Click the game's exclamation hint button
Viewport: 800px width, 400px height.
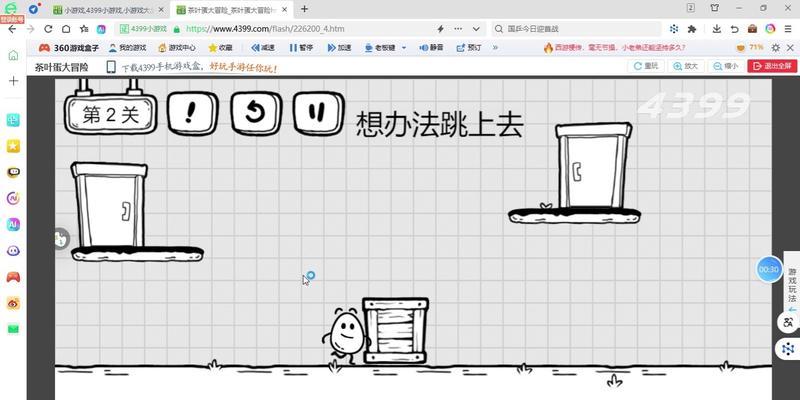[x=192, y=113]
